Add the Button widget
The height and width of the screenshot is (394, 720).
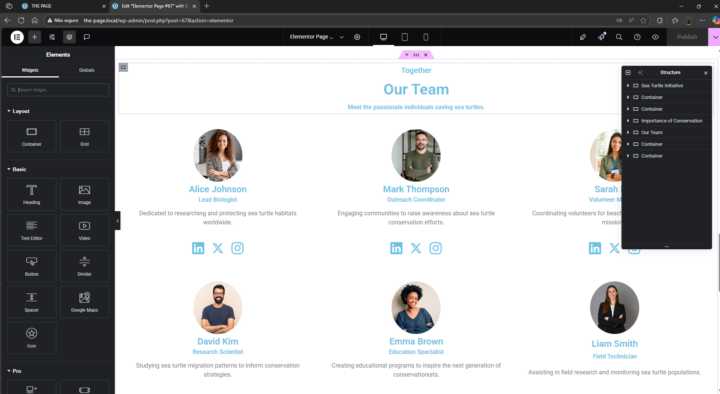coord(32,266)
